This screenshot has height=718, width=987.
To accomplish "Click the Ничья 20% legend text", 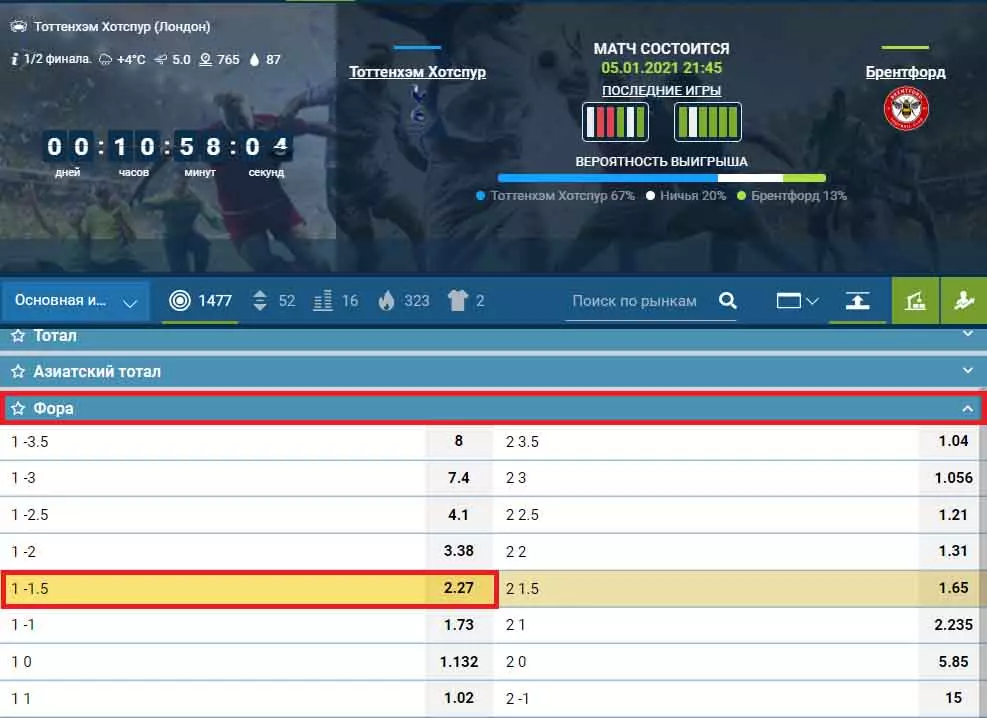I will coord(693,196).
